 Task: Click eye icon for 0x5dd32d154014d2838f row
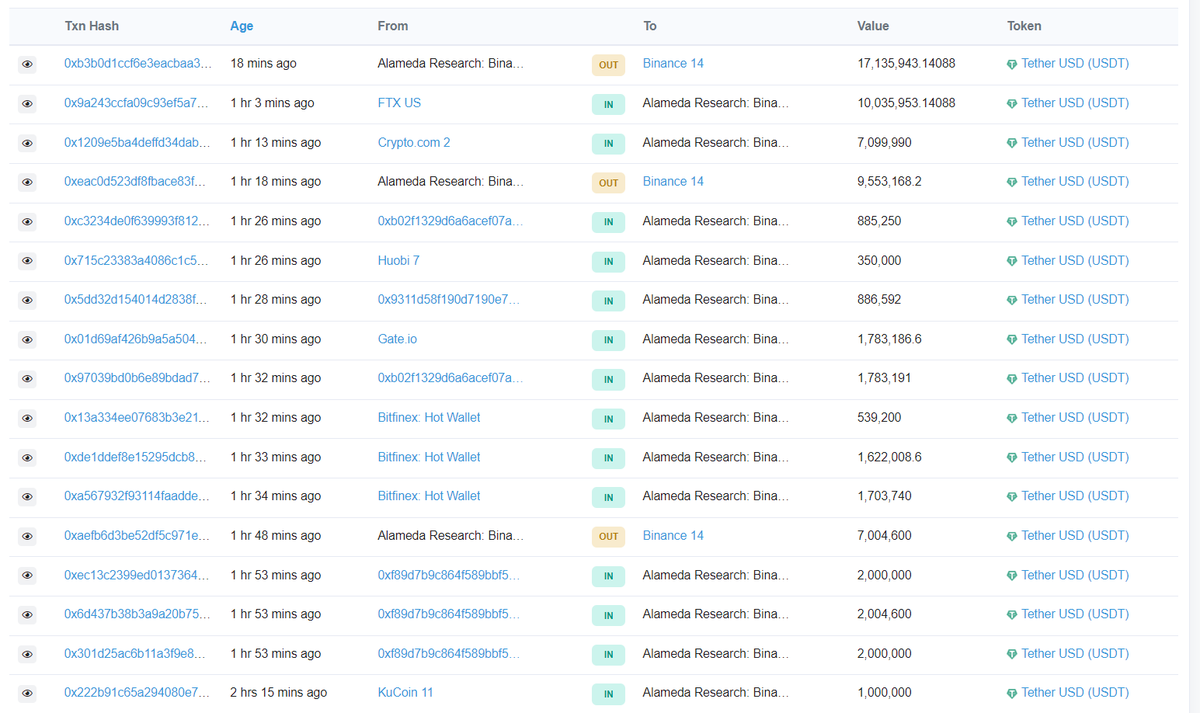click(27, 300)
